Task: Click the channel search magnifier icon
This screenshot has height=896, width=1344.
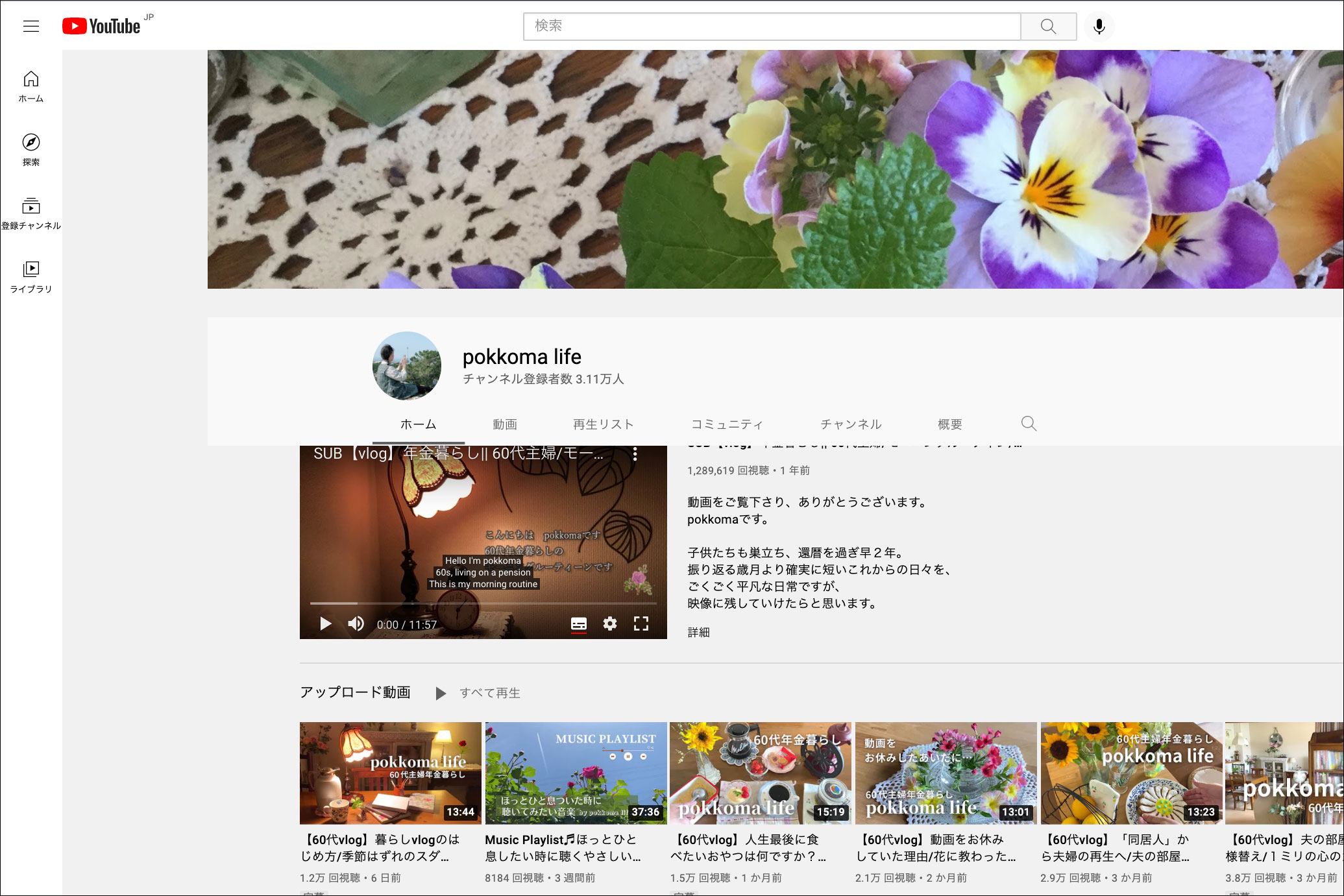Action: [1029, 424]
